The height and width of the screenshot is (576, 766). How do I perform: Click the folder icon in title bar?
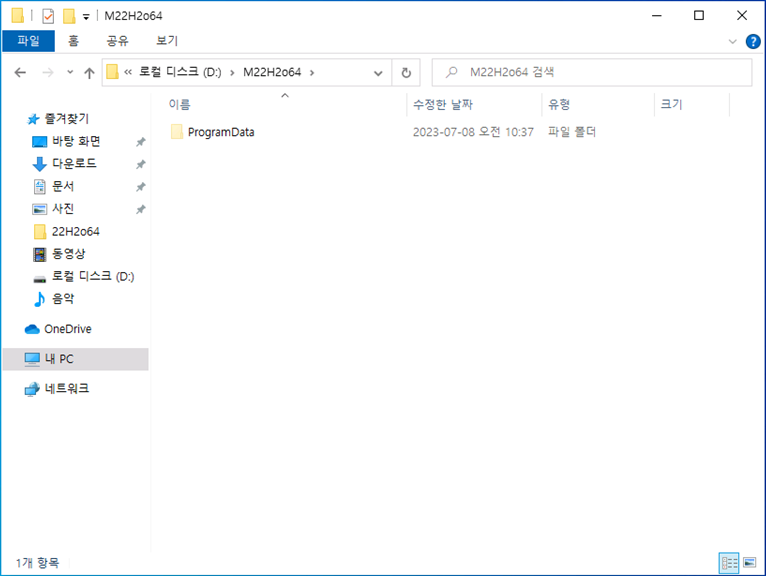18,16
